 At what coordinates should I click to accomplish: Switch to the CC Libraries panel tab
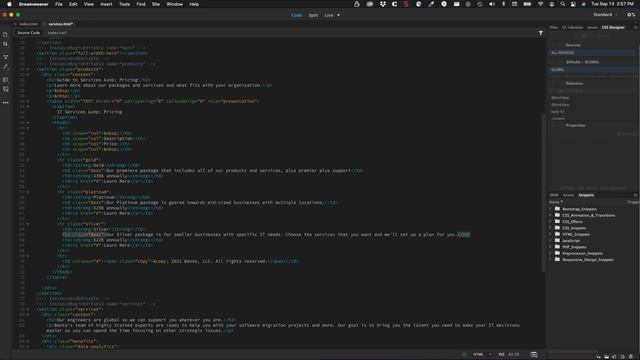[573, 27]
